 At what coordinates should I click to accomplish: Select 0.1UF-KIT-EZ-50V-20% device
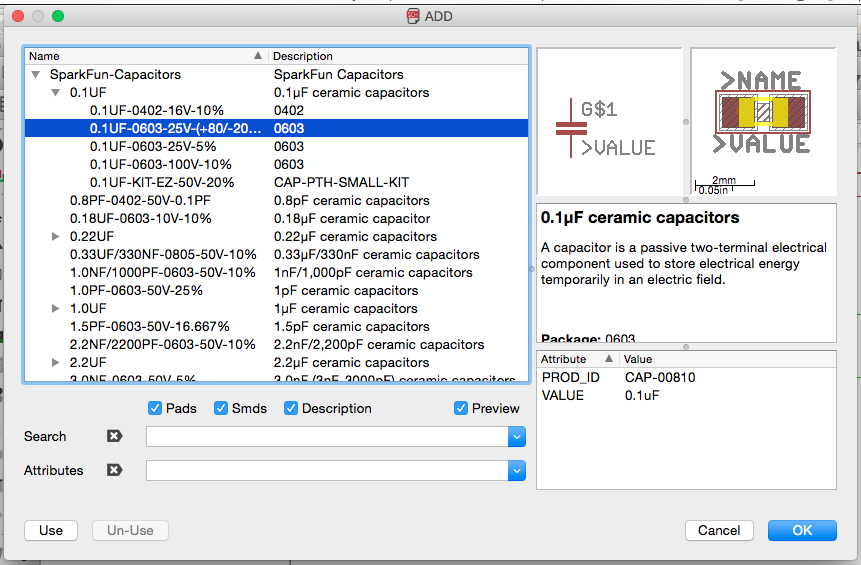pos(162,182)
